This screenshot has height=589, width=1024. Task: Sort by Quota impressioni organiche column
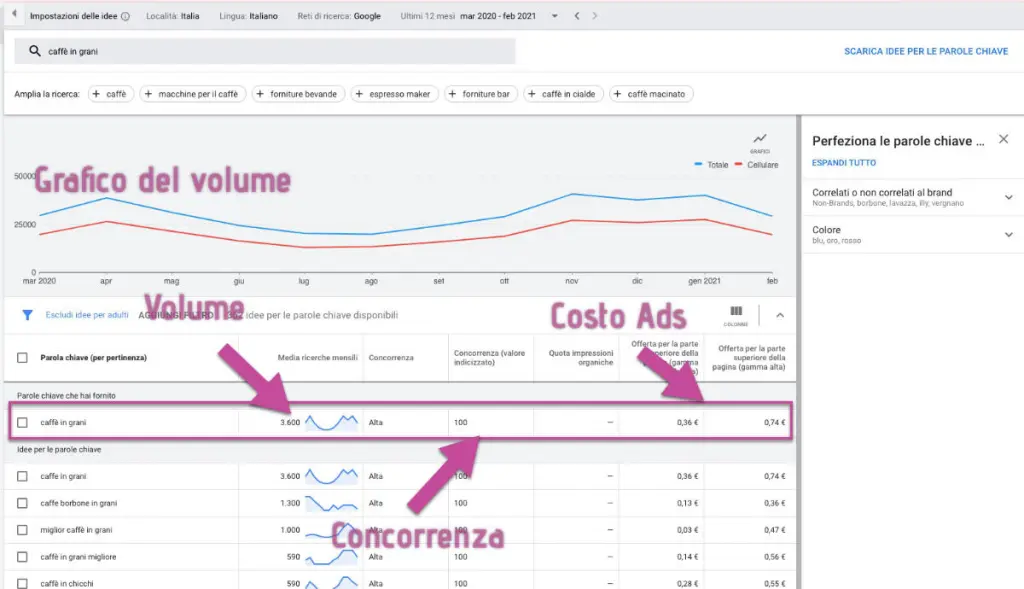[581, 358]
